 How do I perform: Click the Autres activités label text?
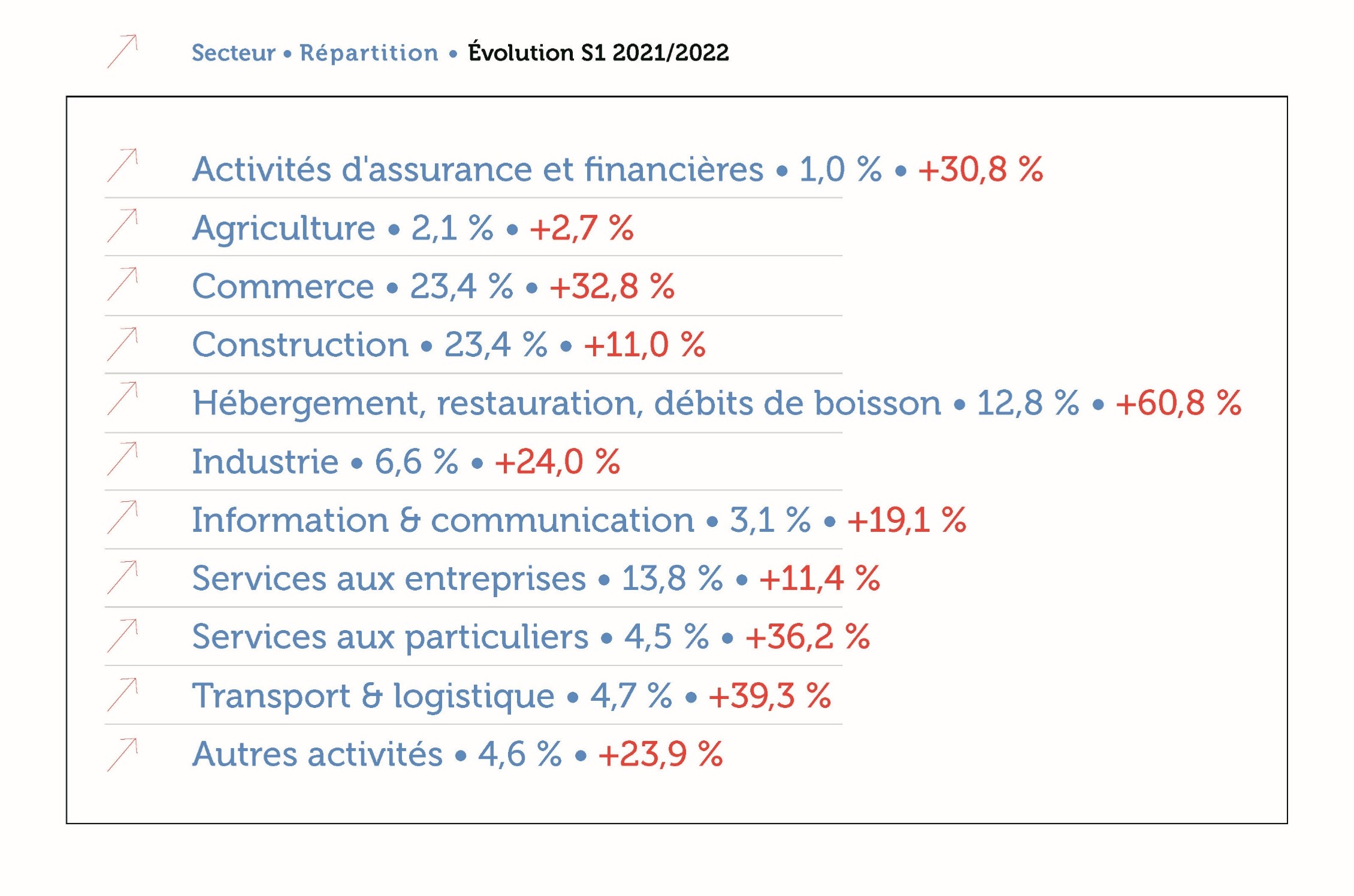click(317, 754)
